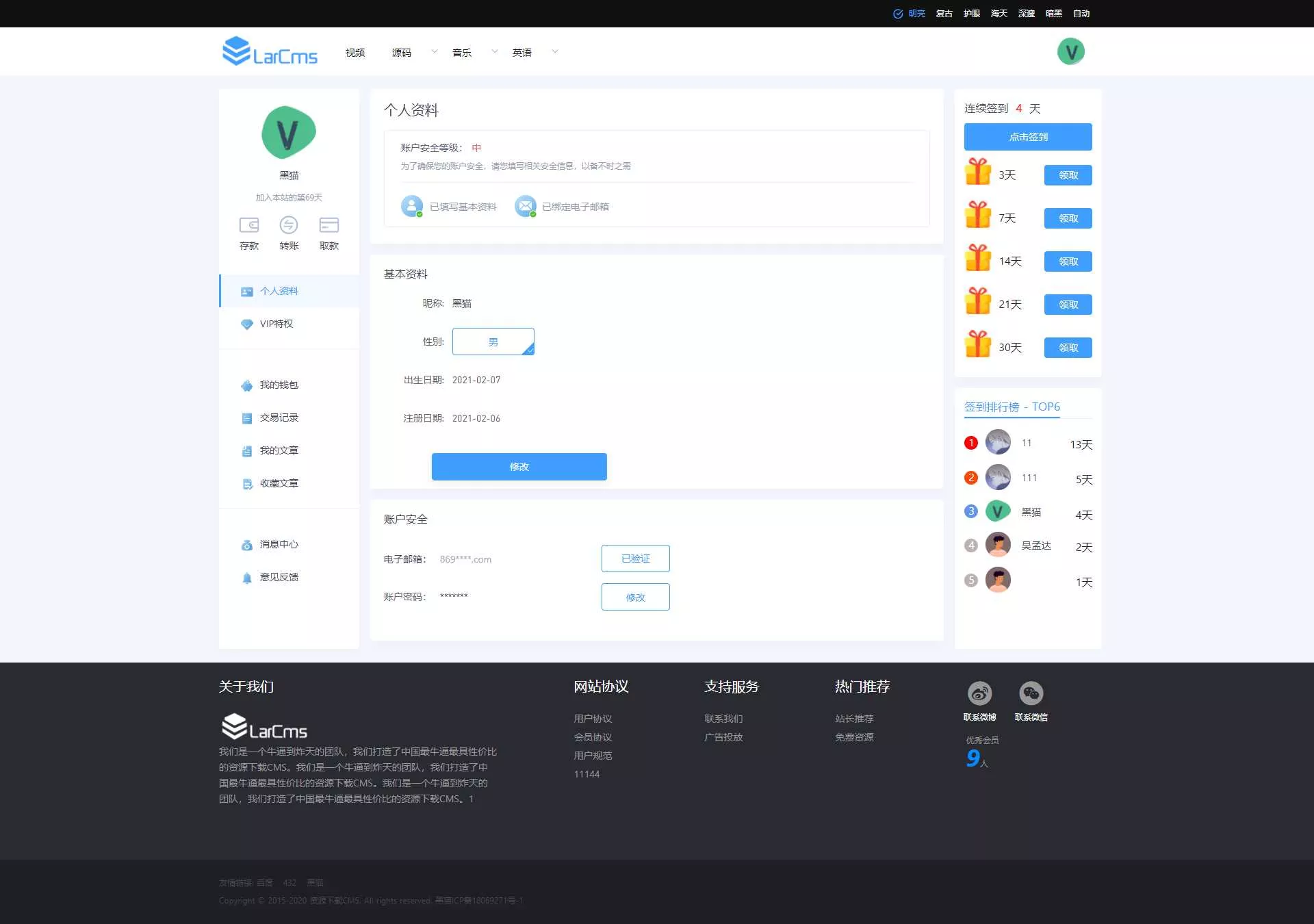Open the 联系我们 footer link
The width and height of the screenshot is (1314, 924).
coord(723,719)
